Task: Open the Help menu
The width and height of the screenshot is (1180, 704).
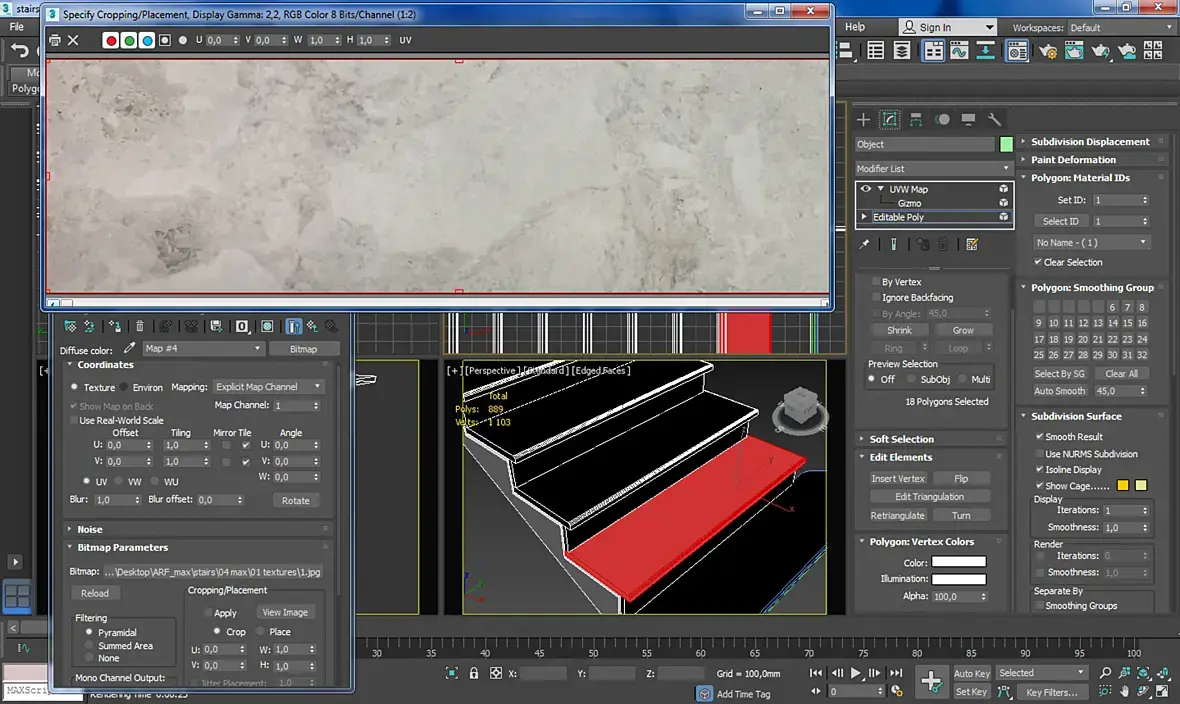Action: (x=855, y=27)
